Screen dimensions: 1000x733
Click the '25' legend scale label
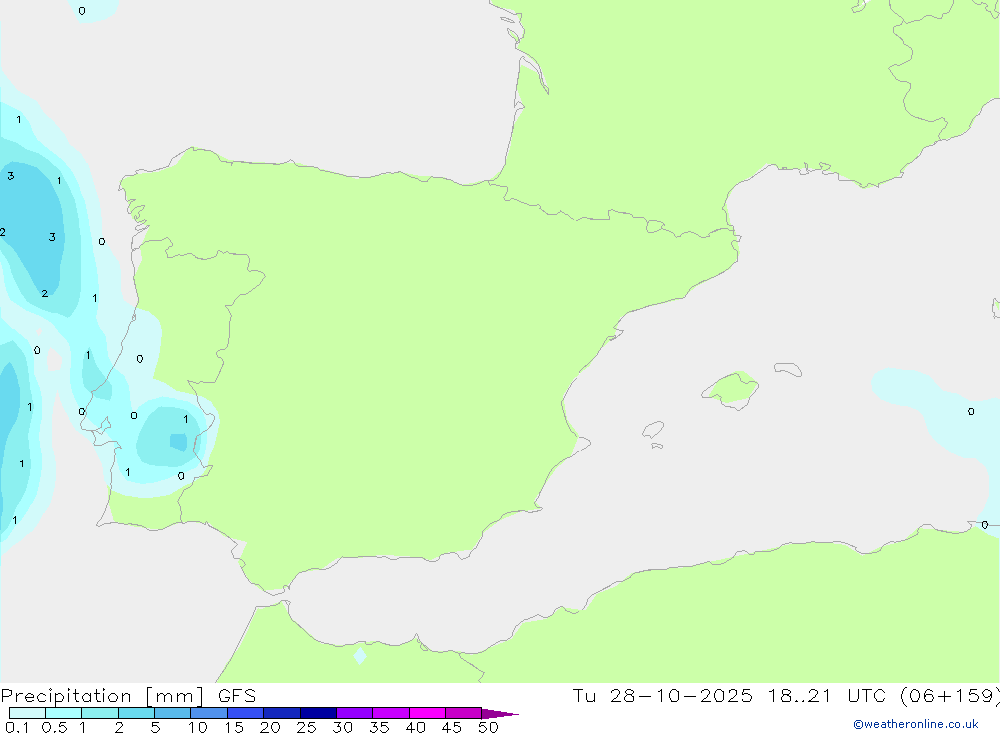click(x=306, y=727)
